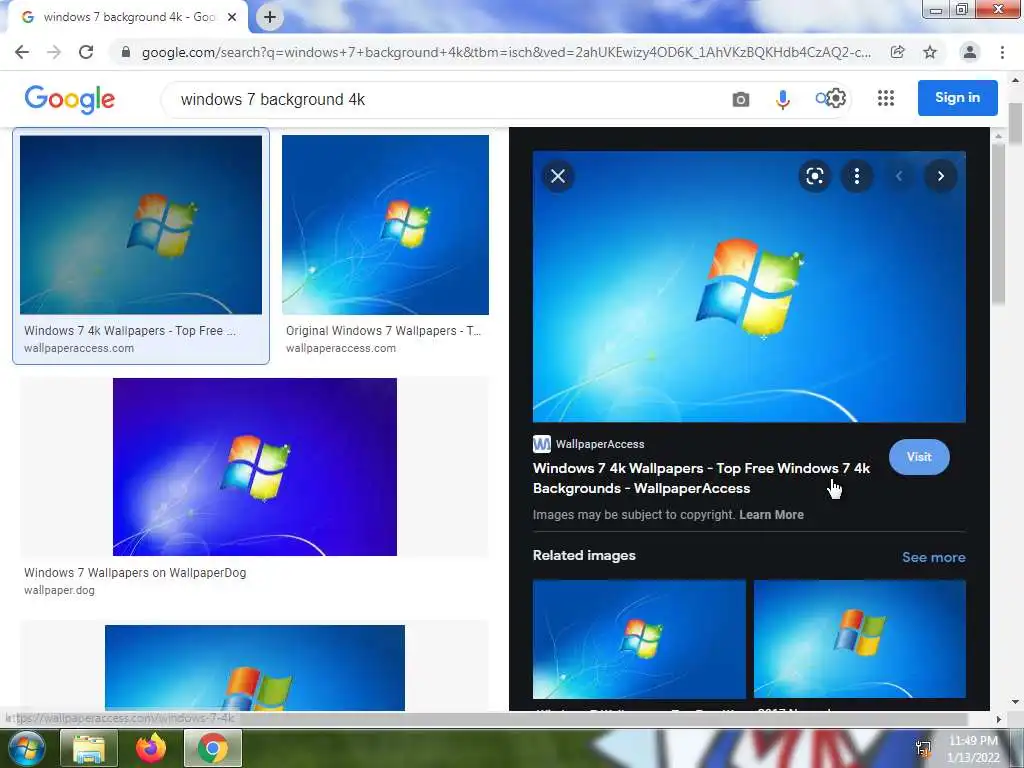
Task: Click the Sign in button
Action: pos(957,98)
